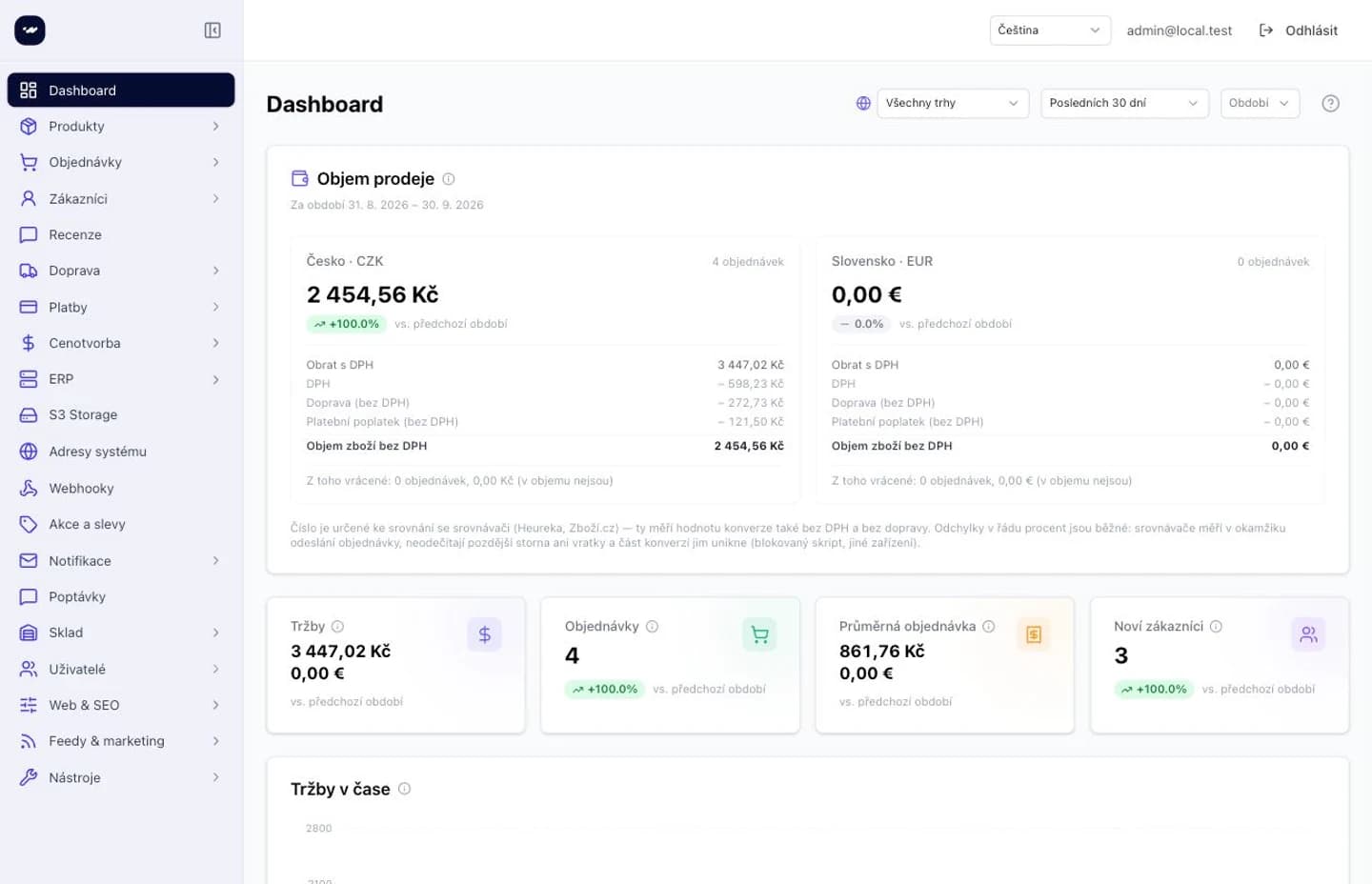Click the receipt icon in Průměrná objednávka card

1034,634
